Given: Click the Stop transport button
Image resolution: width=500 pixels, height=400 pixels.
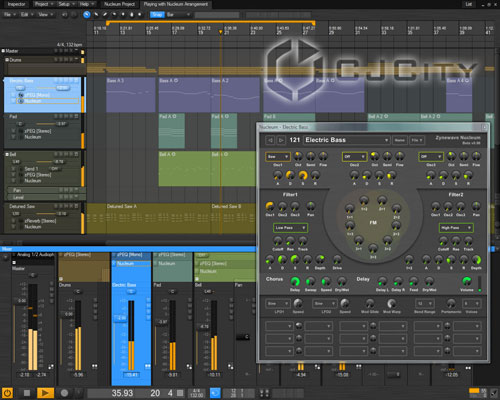Looking at the screenshot, I should (x=27, y=393).
